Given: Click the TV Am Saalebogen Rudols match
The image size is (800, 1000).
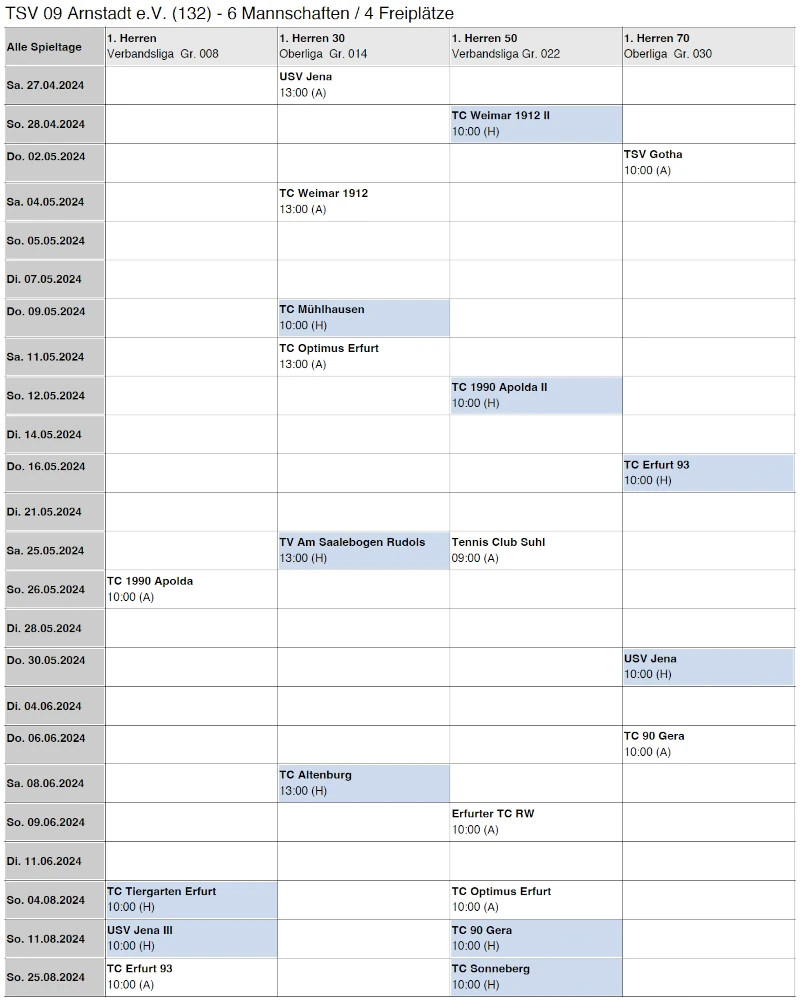Looking at the screenshot, I should (363, 551).
